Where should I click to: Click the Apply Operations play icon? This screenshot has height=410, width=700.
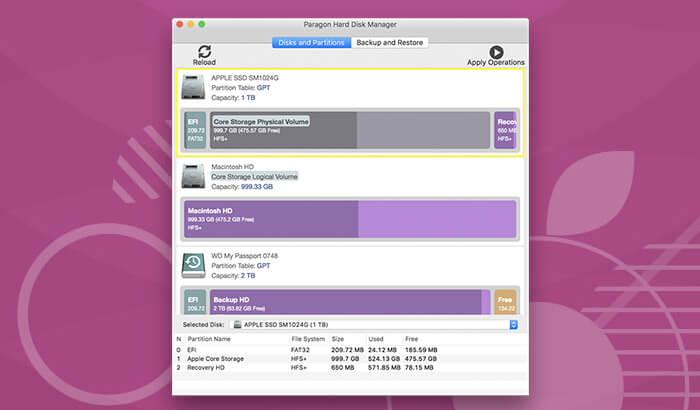(x=496, y=52)
